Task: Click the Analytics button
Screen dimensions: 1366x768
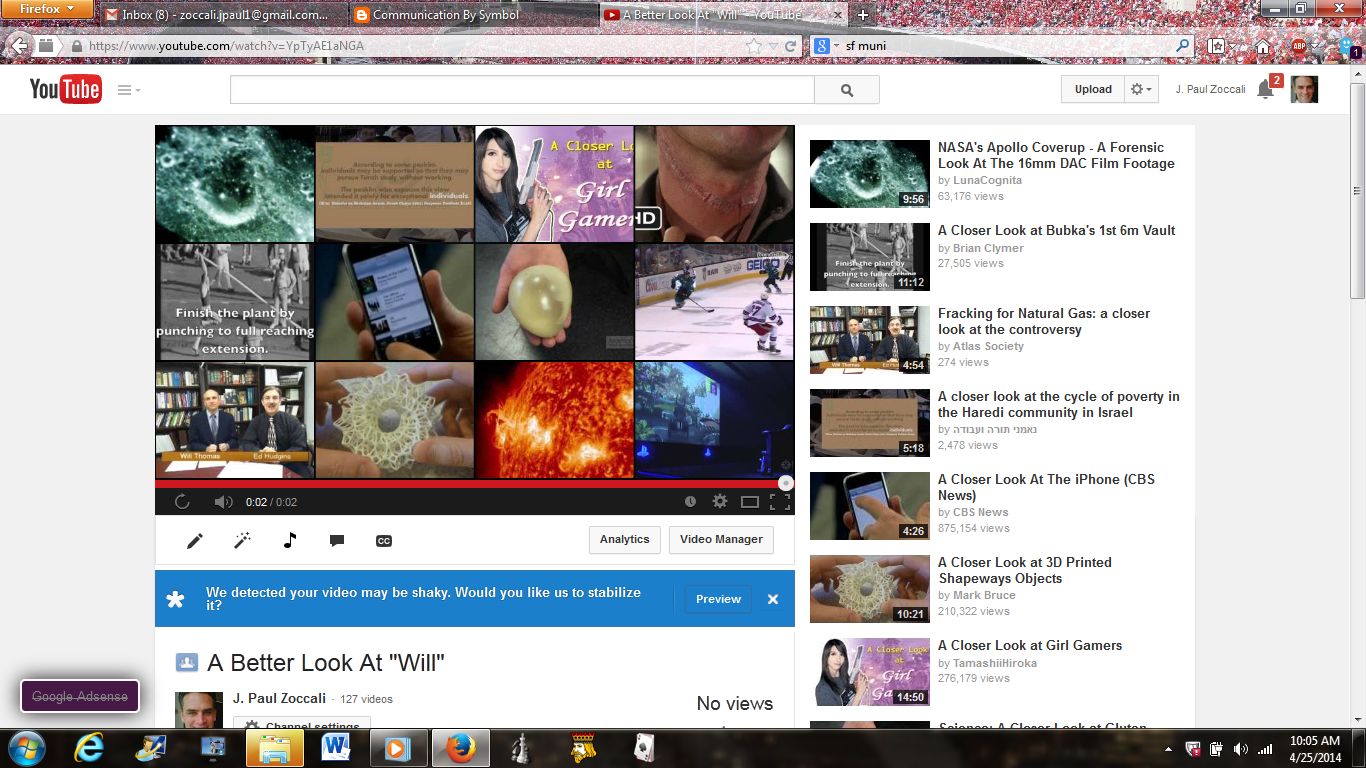Action: click(625, 539)
